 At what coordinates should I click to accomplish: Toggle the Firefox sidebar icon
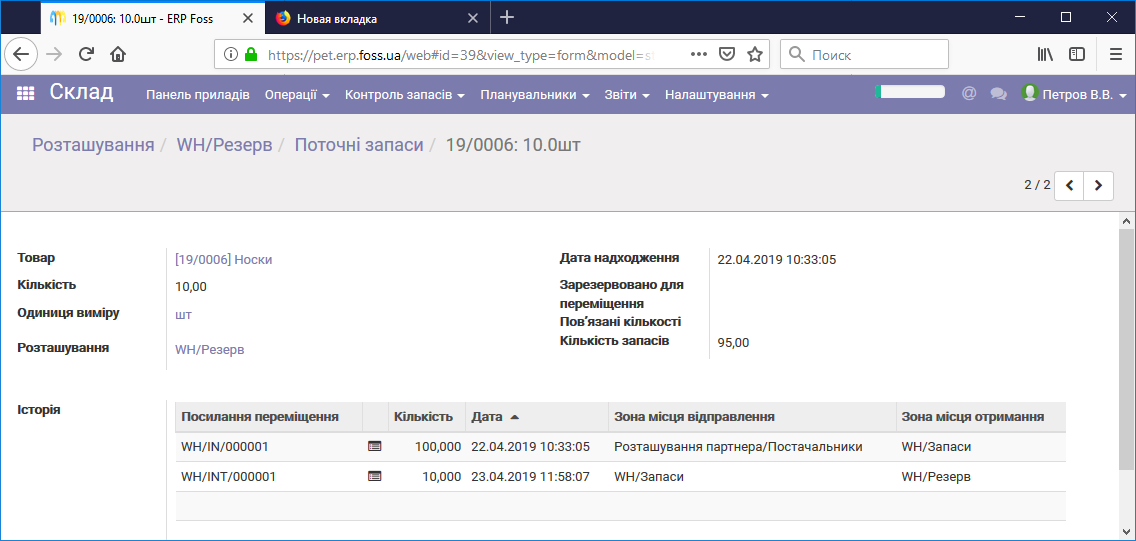[1077, 54]
